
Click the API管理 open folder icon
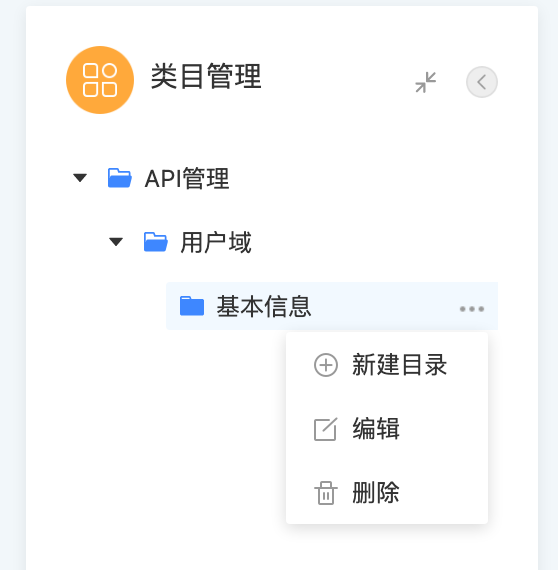pos(120,178)
